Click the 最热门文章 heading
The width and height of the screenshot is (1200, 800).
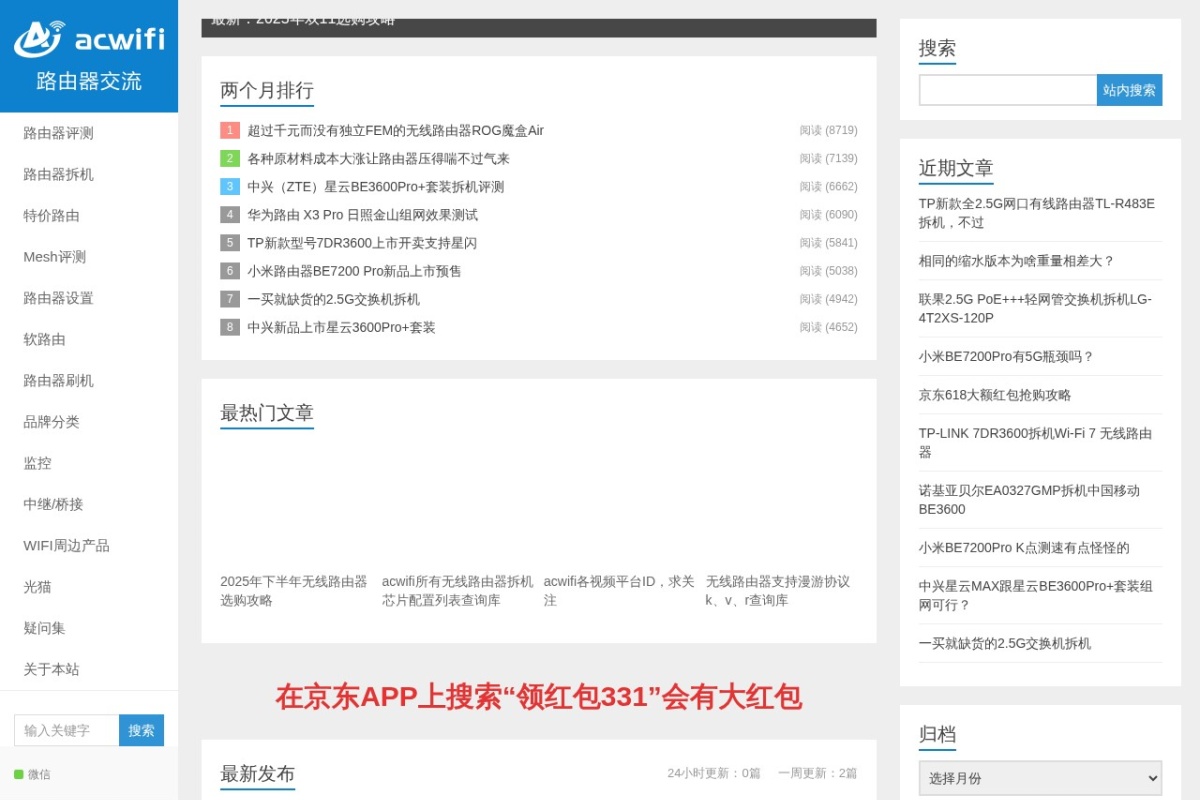click(x=267, y=412)
